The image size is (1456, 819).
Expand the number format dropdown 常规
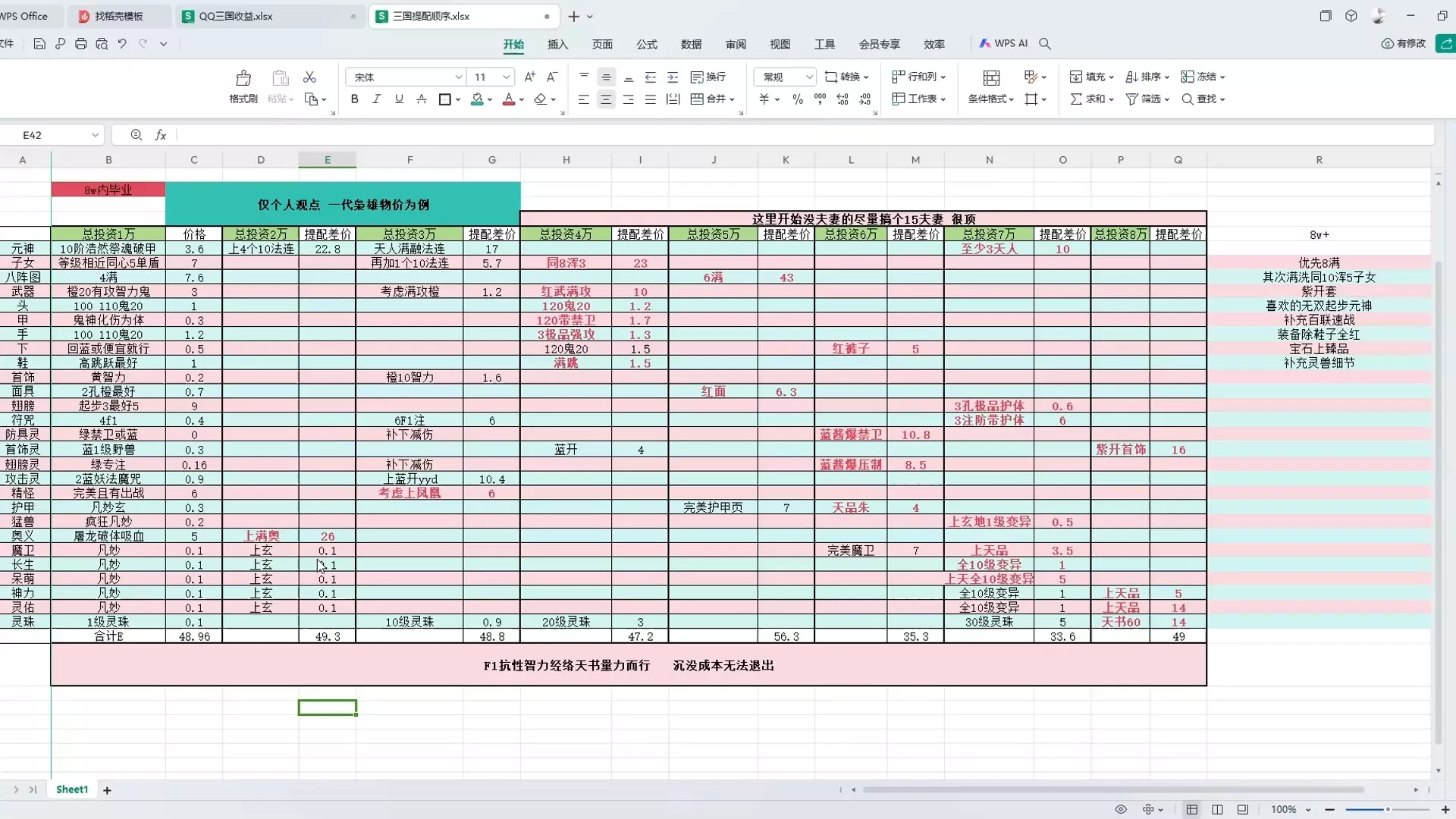[x=809, y=77]
